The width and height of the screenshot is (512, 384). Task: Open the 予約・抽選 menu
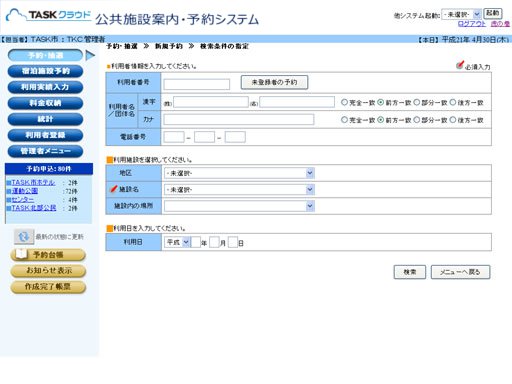coord(45,55)
